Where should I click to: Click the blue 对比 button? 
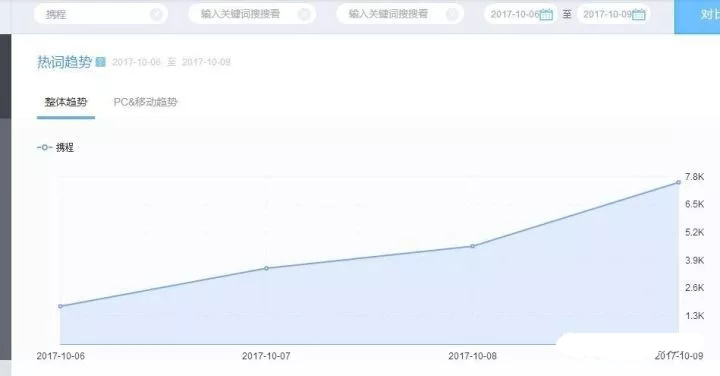click(x=697, y=17)
